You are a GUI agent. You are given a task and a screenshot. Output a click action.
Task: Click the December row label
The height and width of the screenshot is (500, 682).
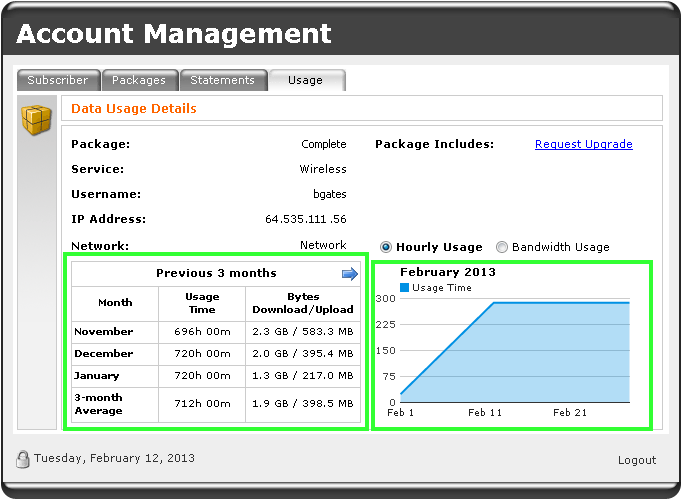104,353
